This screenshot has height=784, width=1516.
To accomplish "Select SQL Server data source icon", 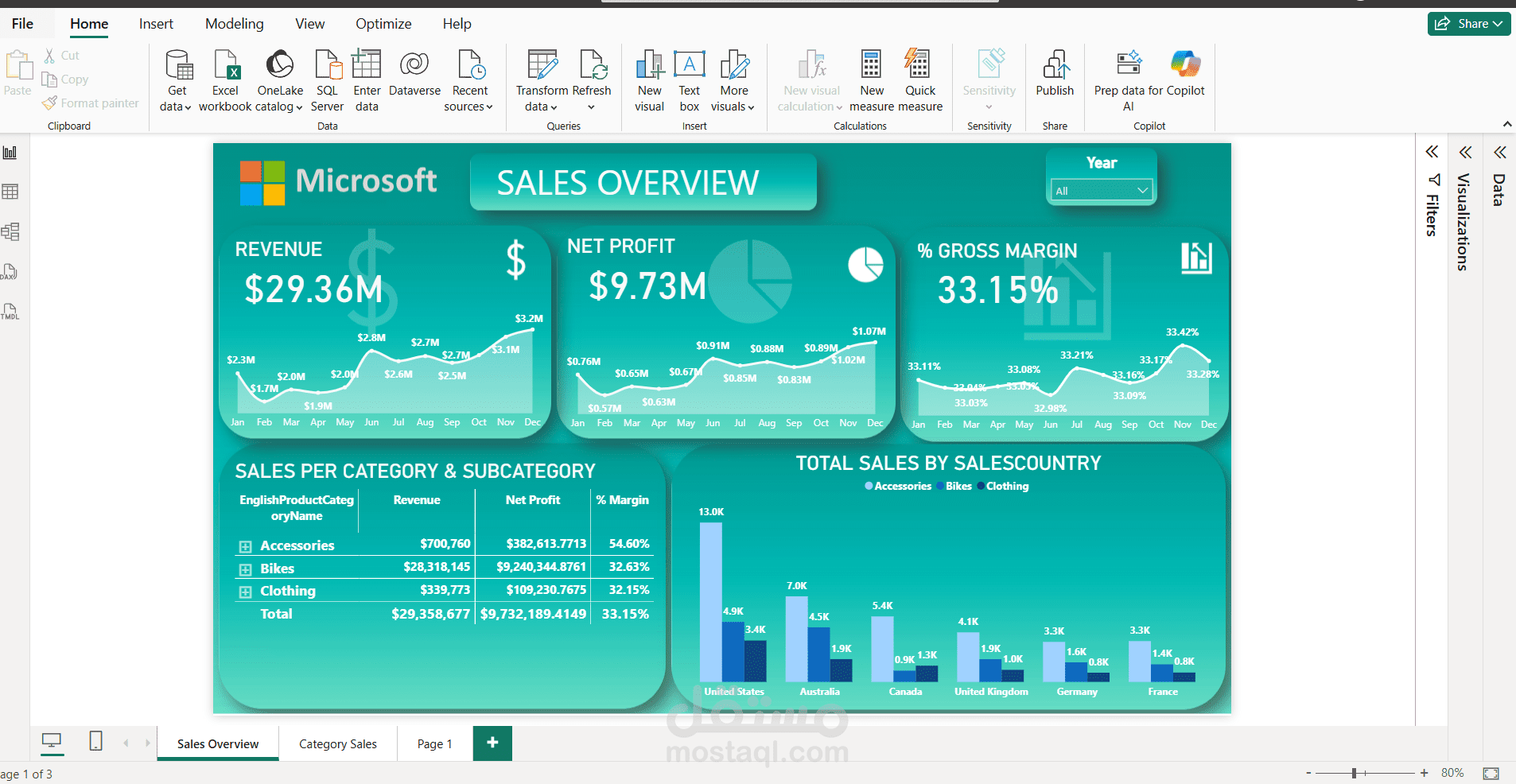I will 328,65.
